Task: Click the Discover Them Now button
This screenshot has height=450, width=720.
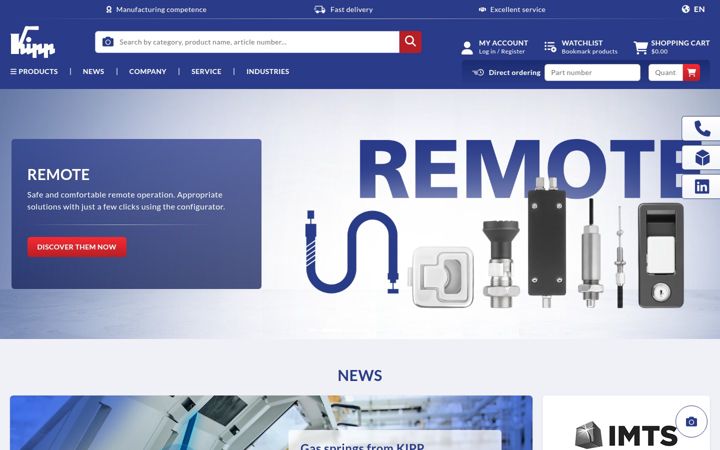Action: click(77, 247)
